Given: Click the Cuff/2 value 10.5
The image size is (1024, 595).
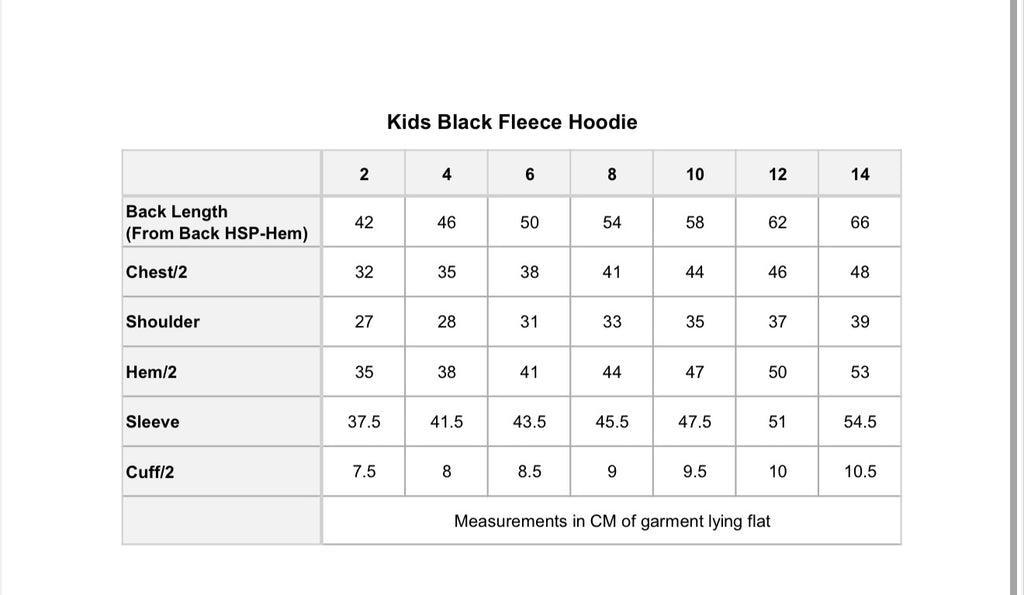Looking at the screenshot, I should (859, 472).
